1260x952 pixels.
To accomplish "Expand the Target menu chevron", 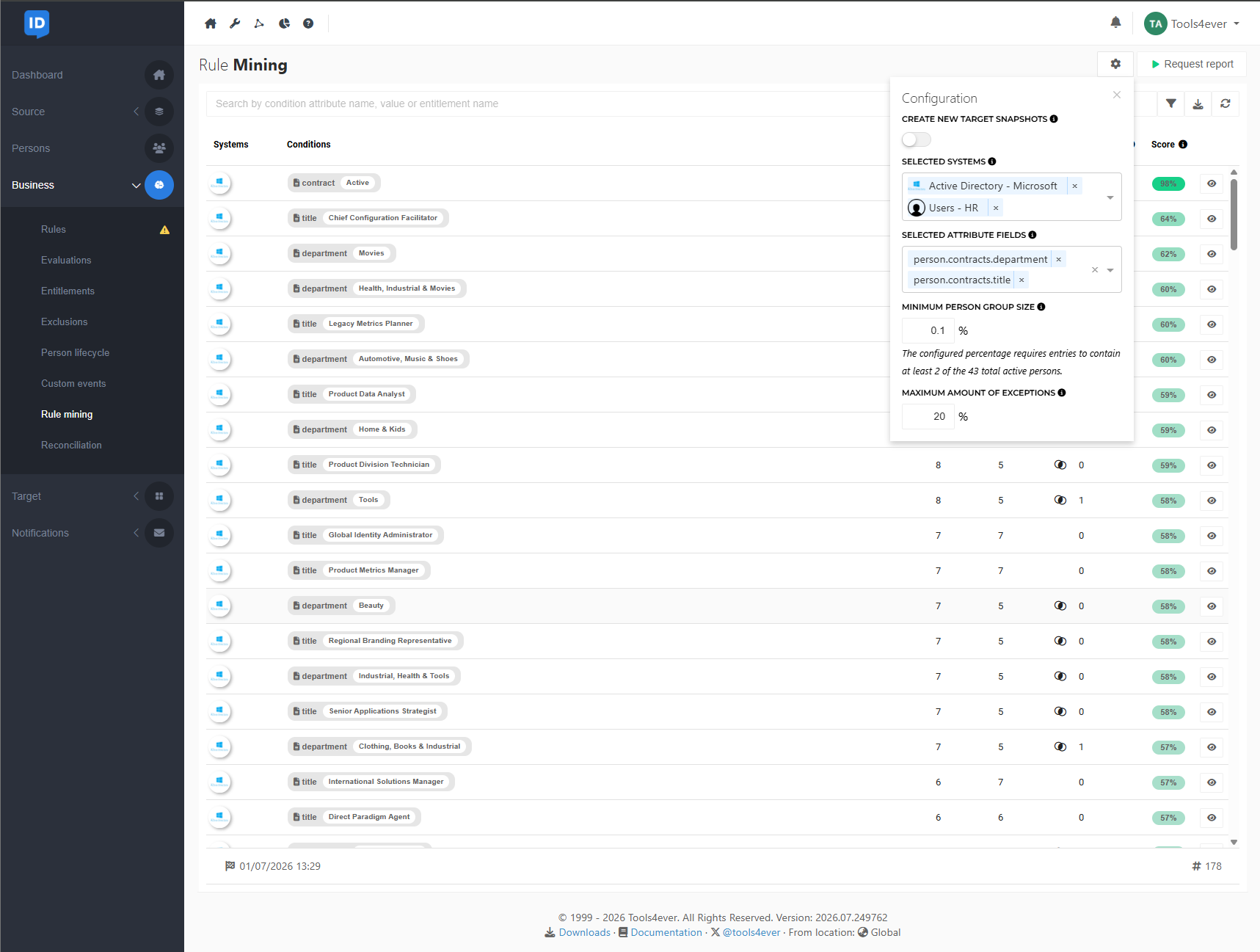I will coord(136,496).
